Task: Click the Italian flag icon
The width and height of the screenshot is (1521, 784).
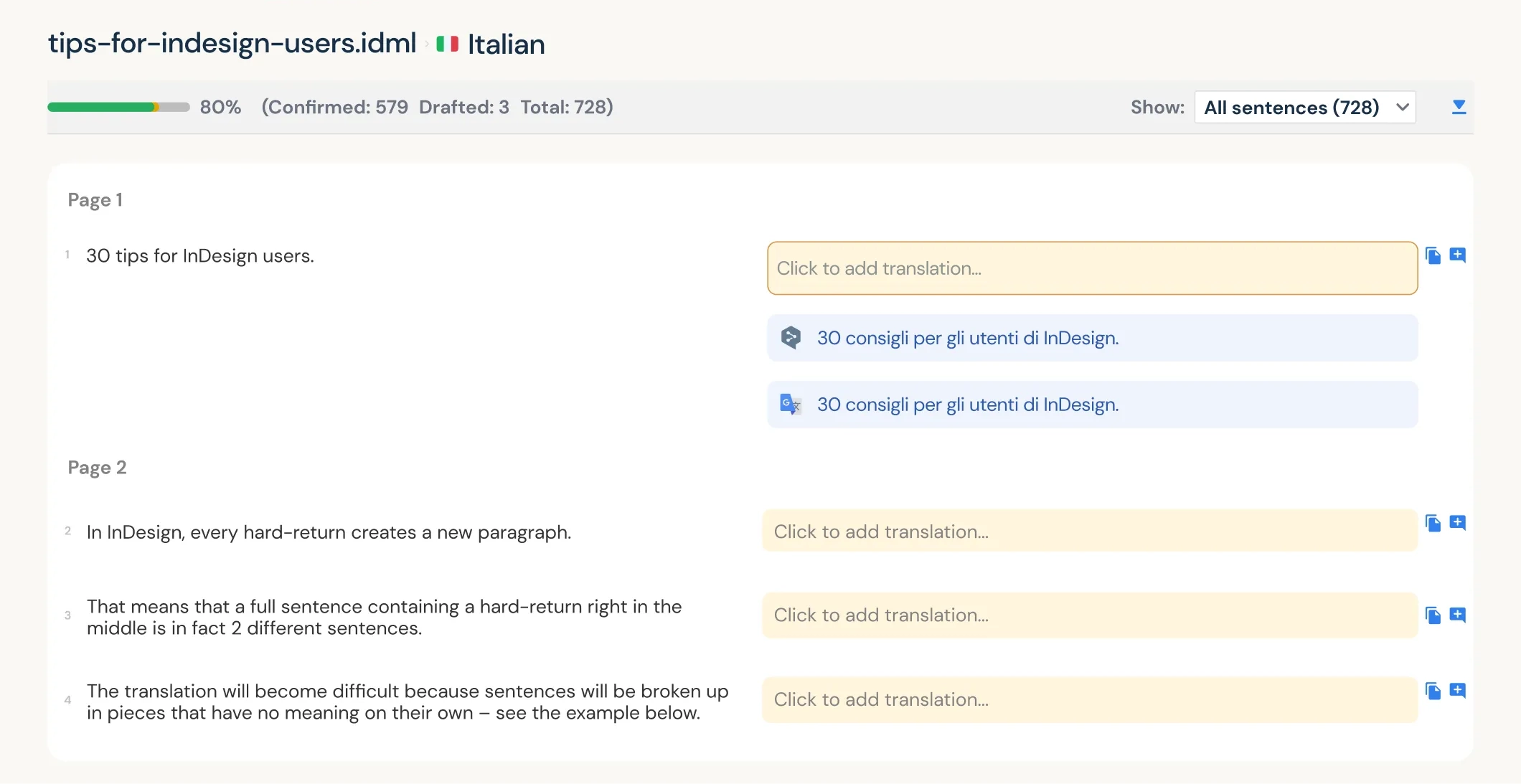Action: pos(447,44)
